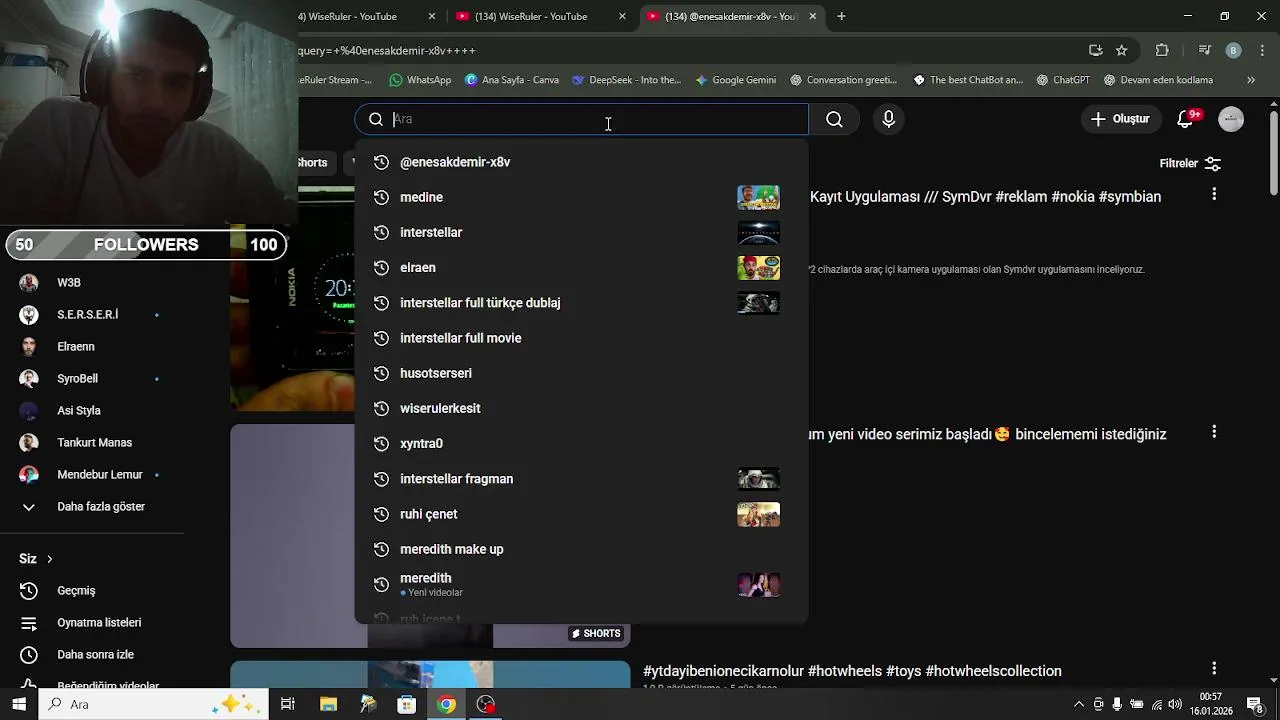Pick the xyntra0 suggestion
This screenshot has width=1280, height=720.
tap(581, 443)
